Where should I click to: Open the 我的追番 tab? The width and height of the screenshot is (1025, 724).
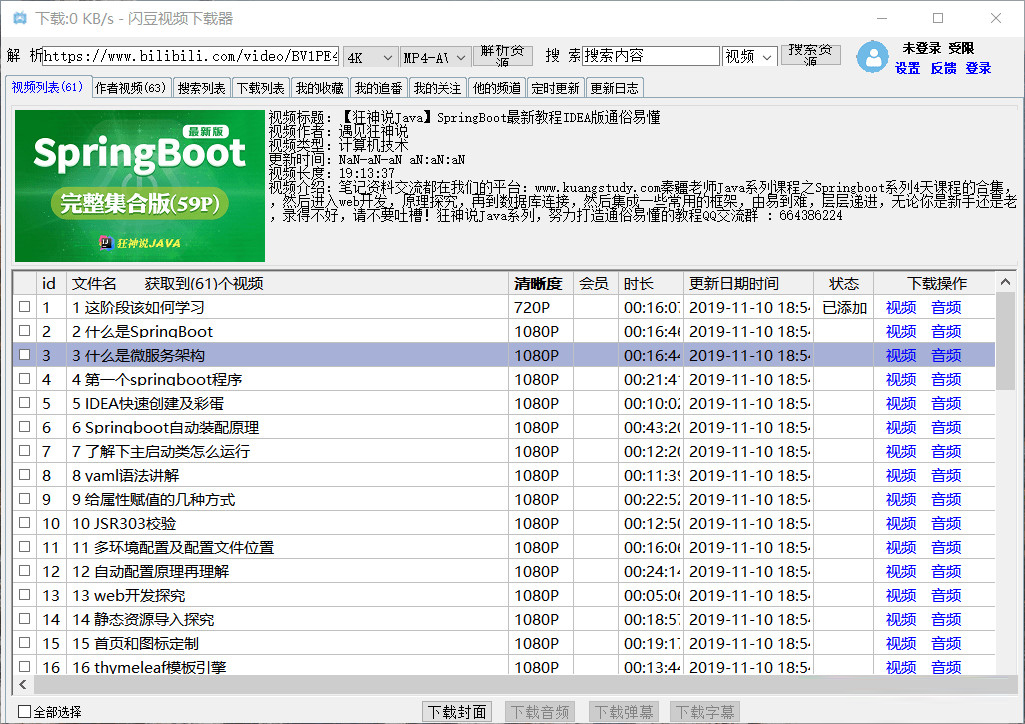(378, 88)
